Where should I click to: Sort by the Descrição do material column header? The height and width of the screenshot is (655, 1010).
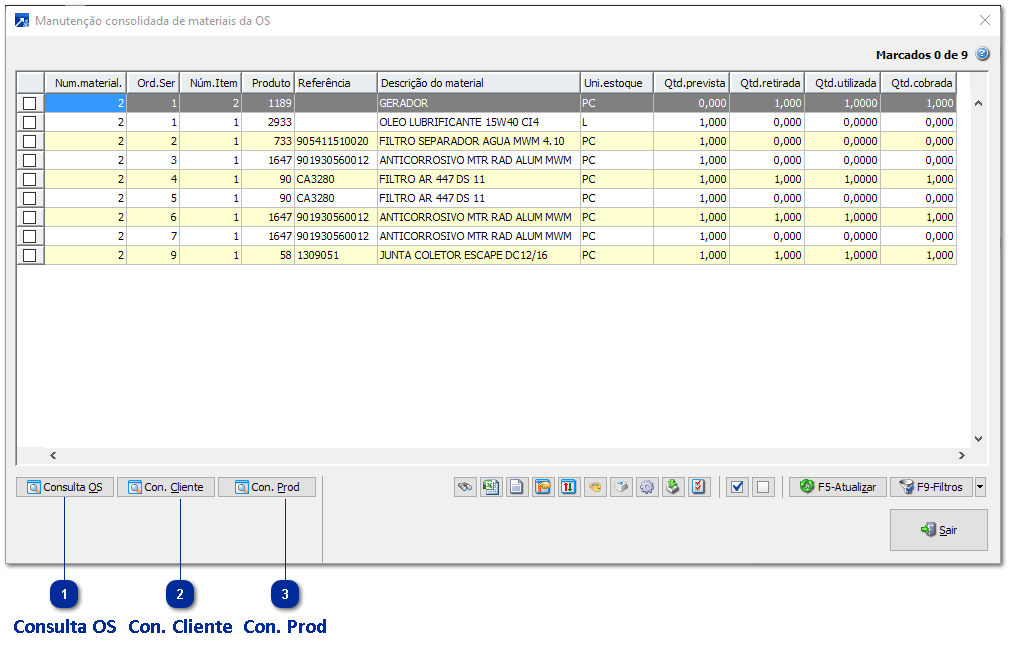[x=478, y=83]
